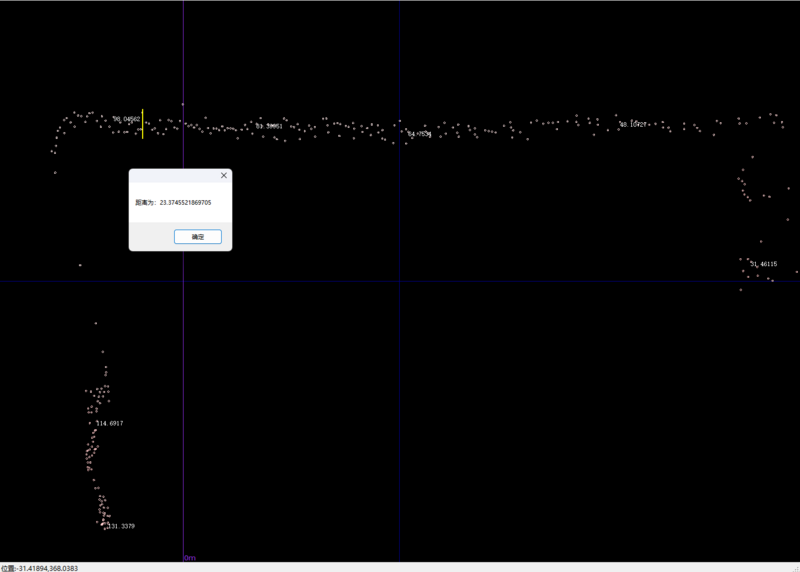Click the distance value 23.3745521869705 text
The image size is (800, 572).
(185, 202)
